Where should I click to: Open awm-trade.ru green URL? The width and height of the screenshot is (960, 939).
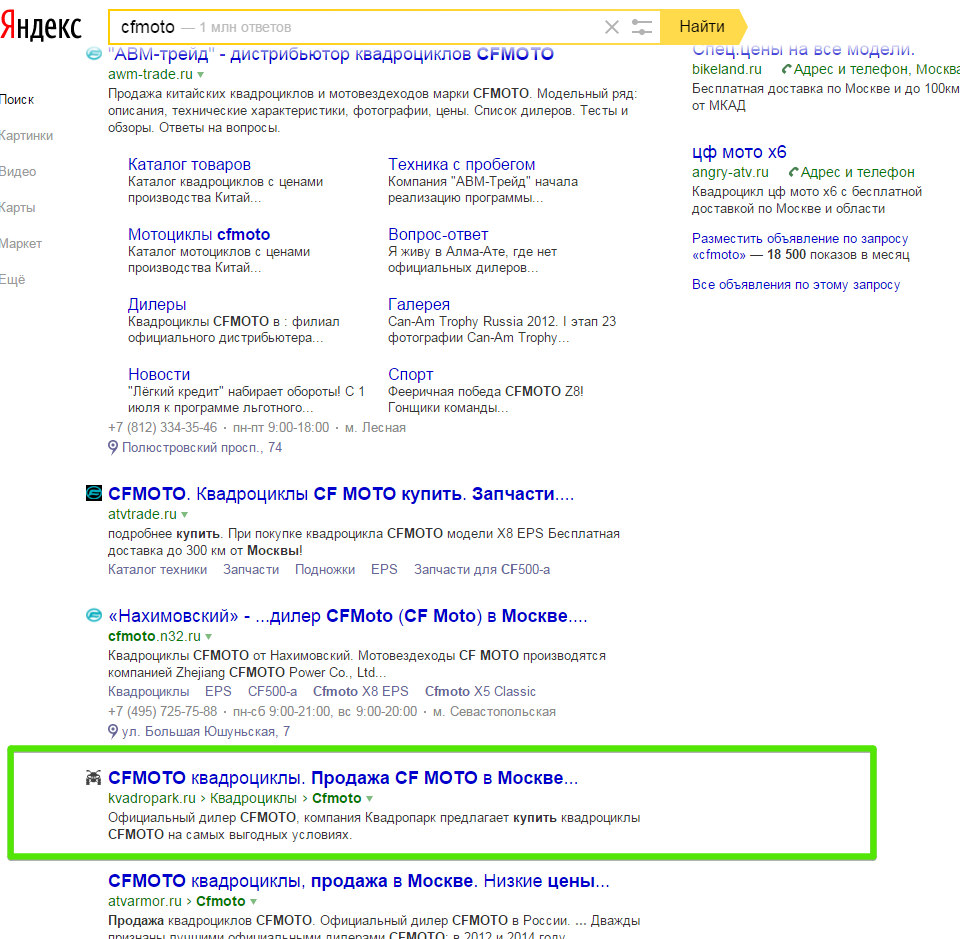(150, 74)
